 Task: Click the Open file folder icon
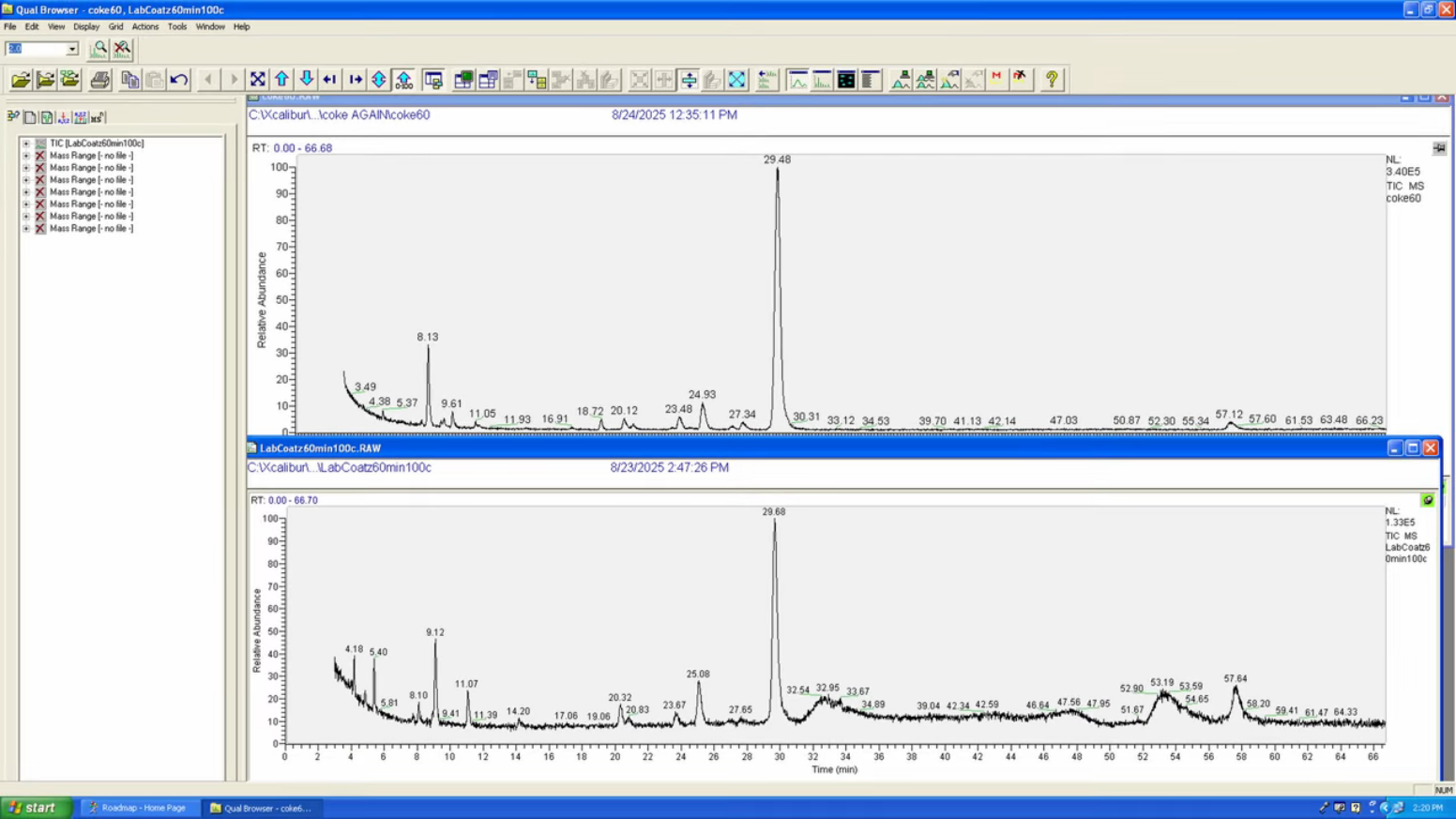tap(21, 80)
